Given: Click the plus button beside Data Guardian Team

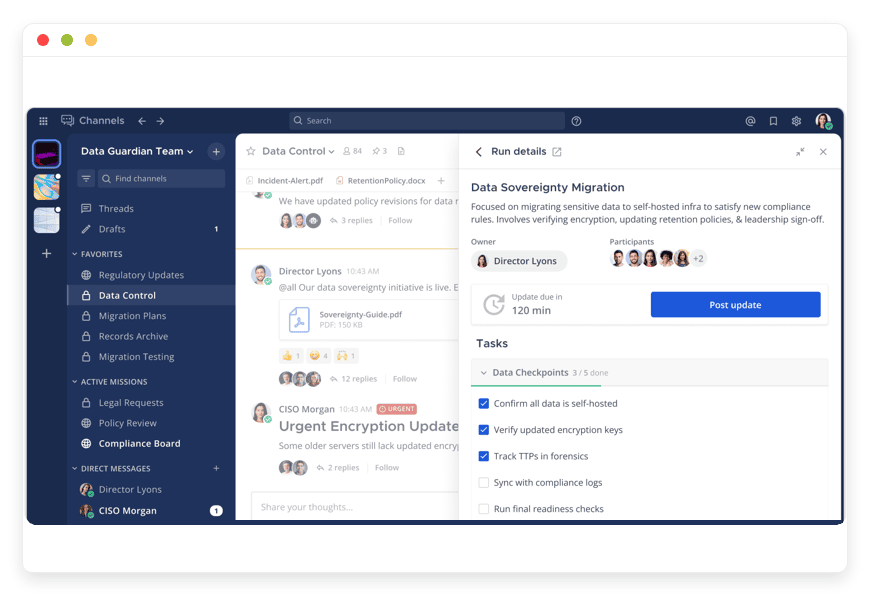Looking at the screenshot, I should coord(216,152).
